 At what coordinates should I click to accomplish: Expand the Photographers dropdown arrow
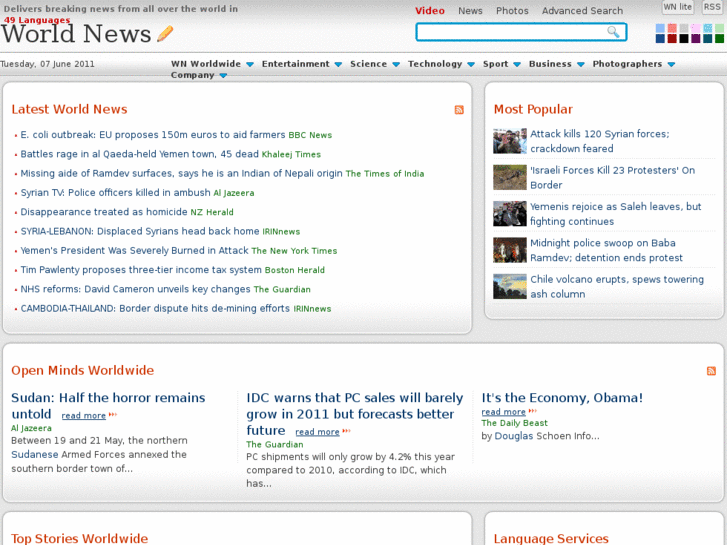tap(671, 64)
